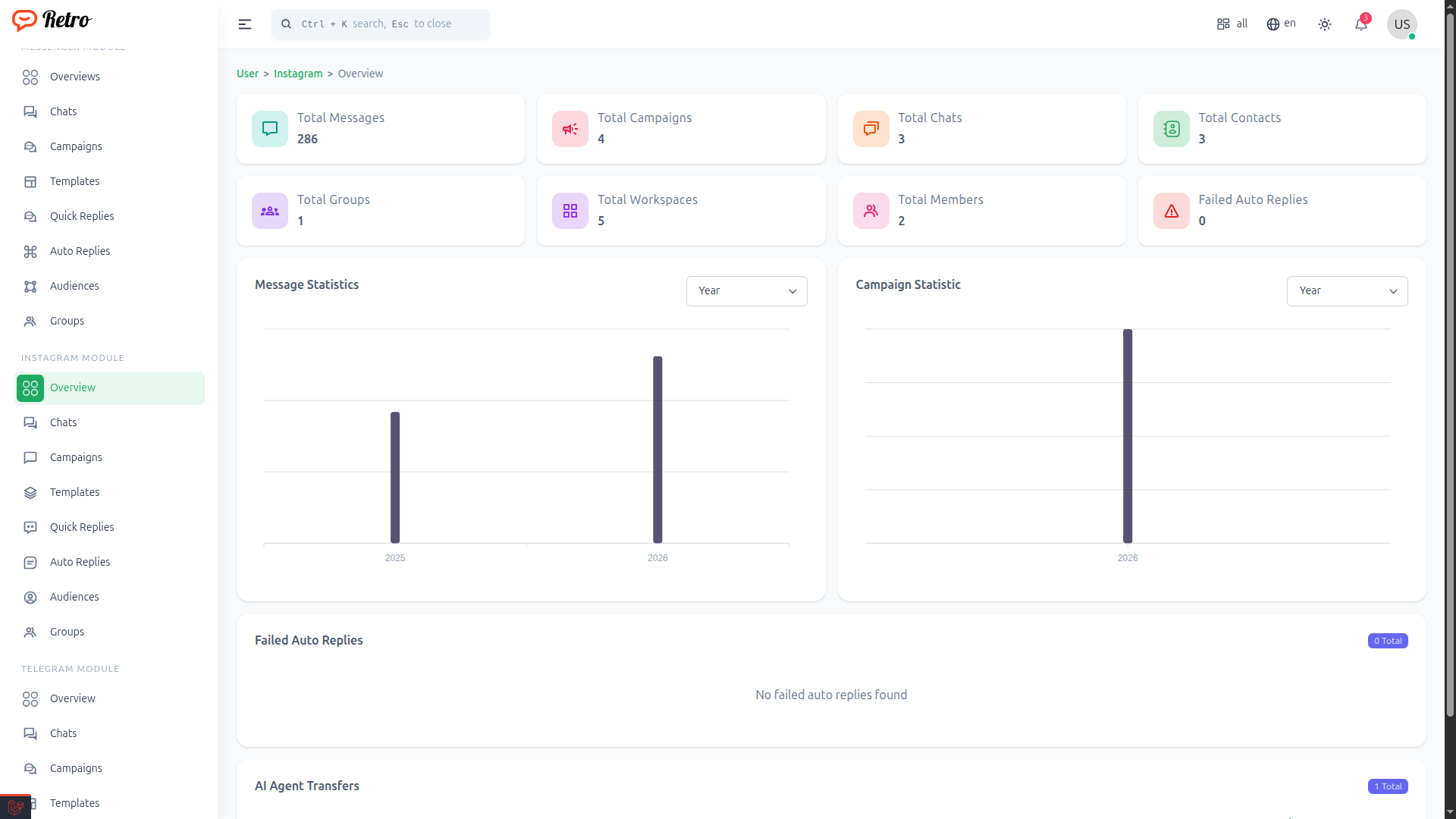Select Telegram module Overview in sidebar
The image size is (1456, 819).
click(x=73, y=698)
